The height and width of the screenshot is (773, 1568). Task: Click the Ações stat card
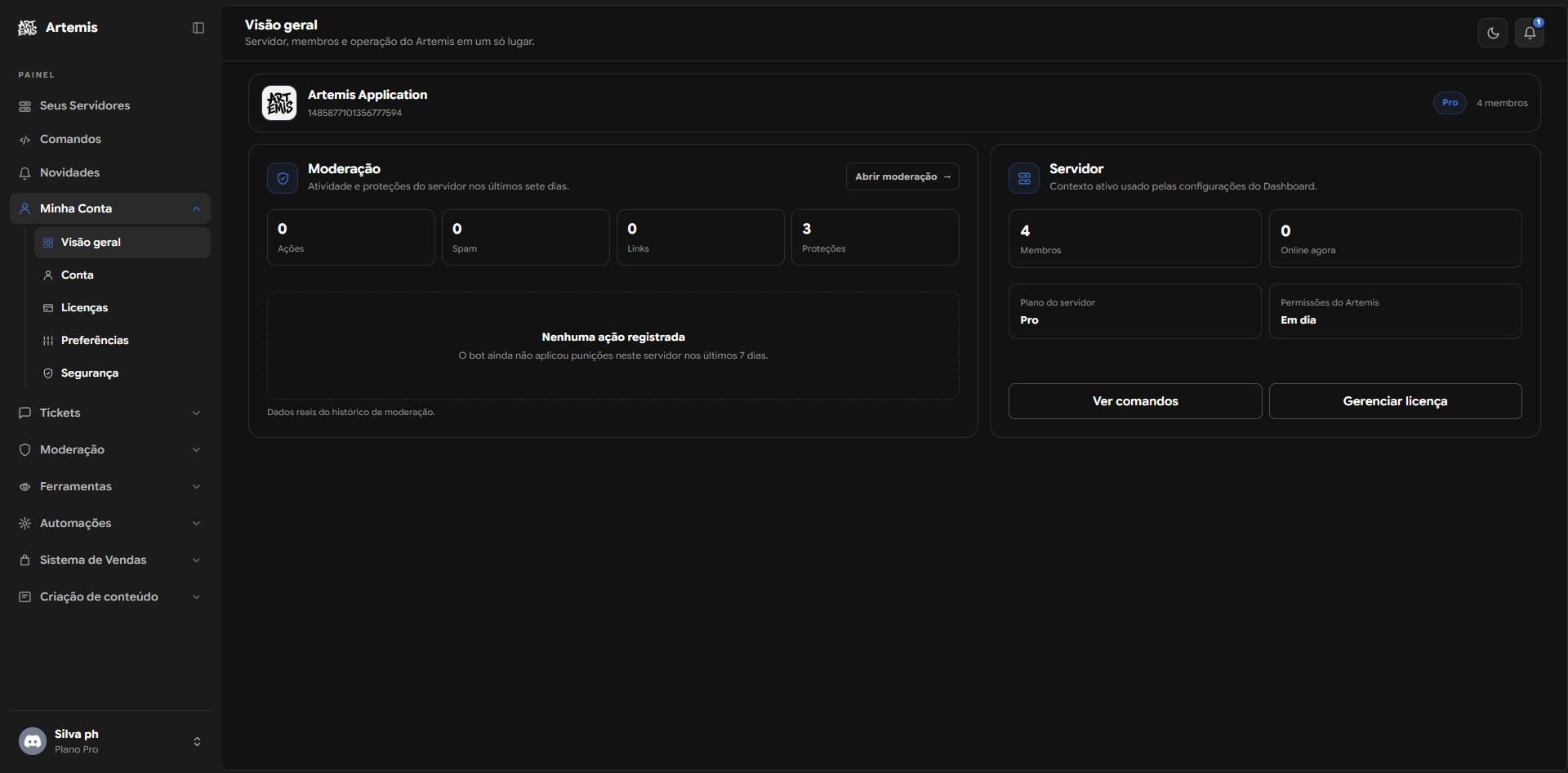coord(351,238)
